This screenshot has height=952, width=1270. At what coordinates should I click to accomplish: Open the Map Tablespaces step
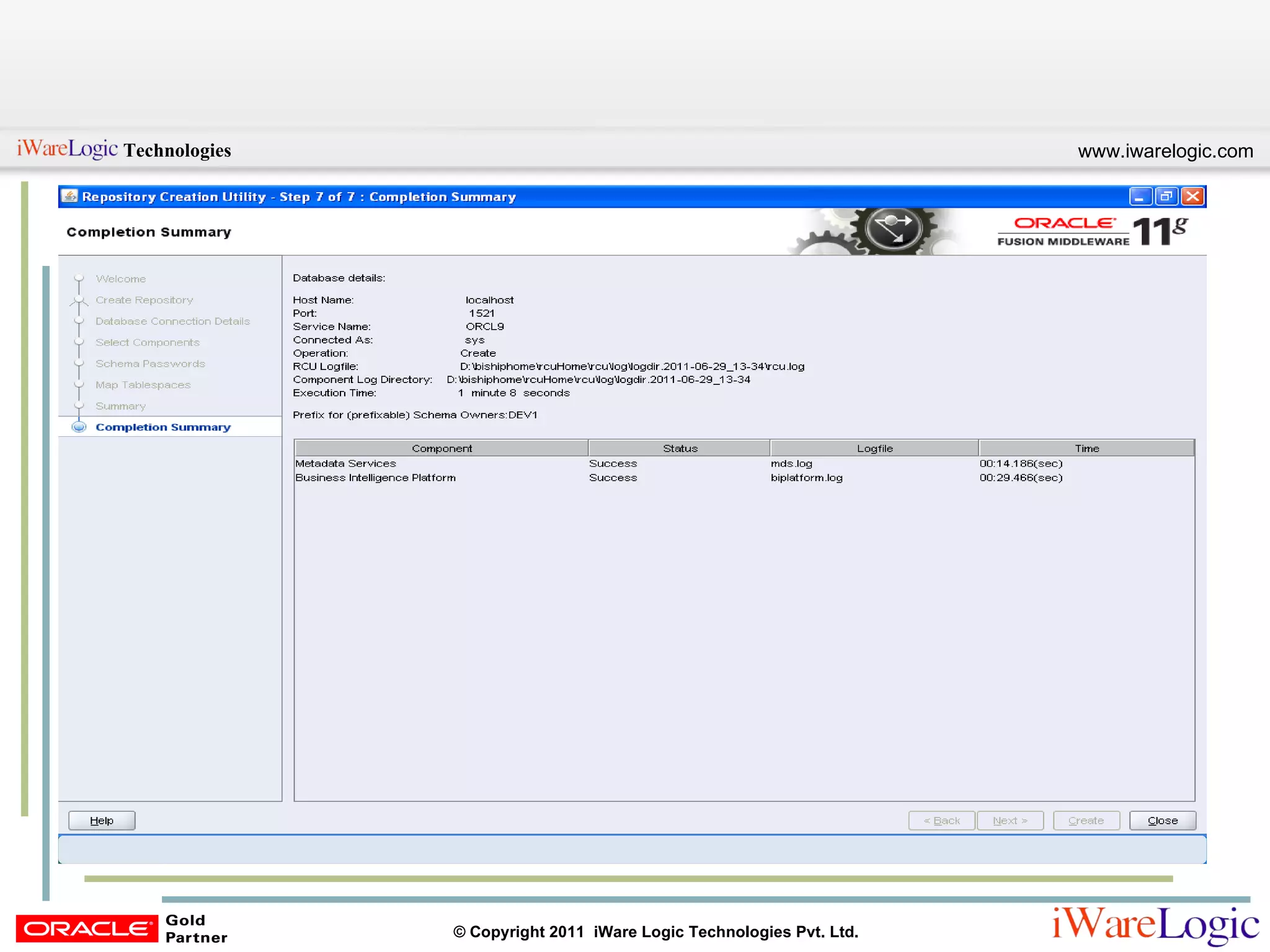(x=143, y=385)
